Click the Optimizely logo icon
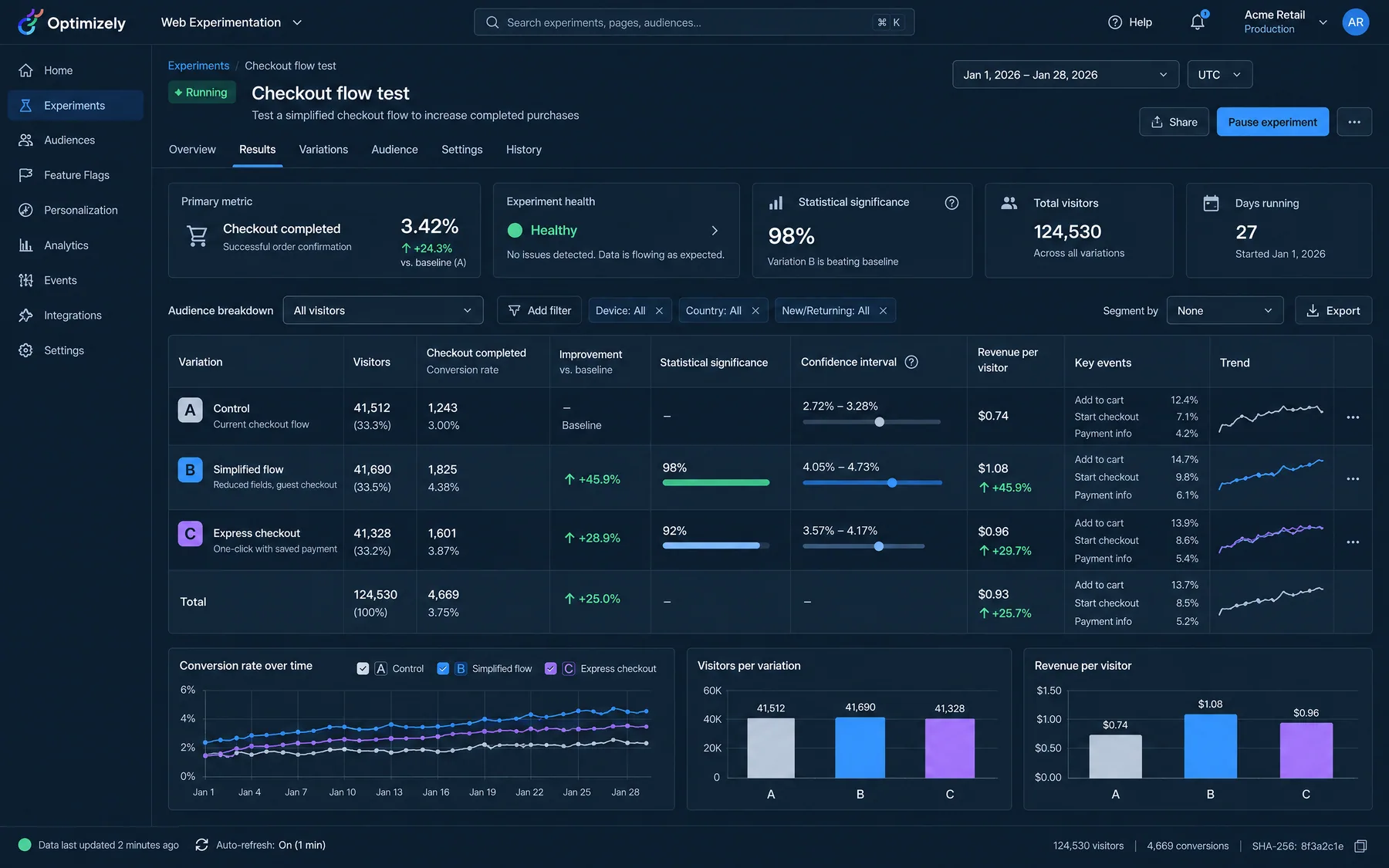 point(29,22)
